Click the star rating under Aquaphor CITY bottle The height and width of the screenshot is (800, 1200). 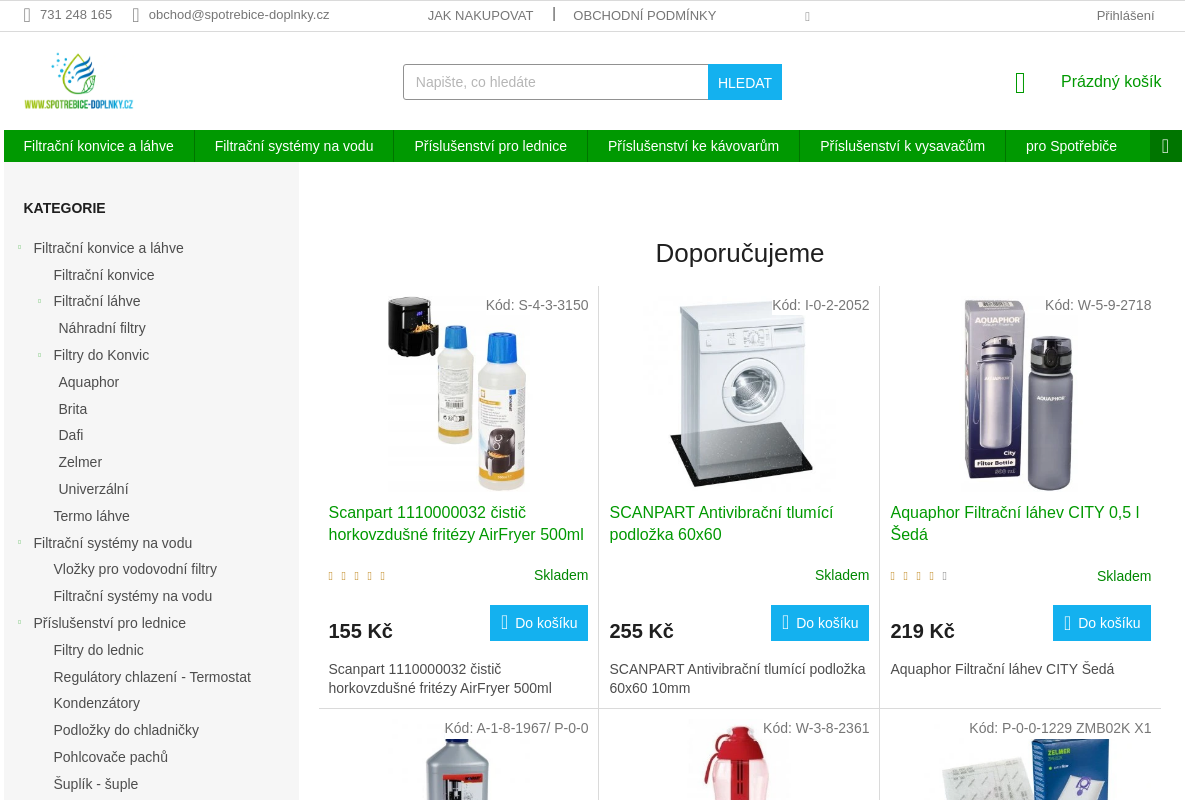(919, 576)
